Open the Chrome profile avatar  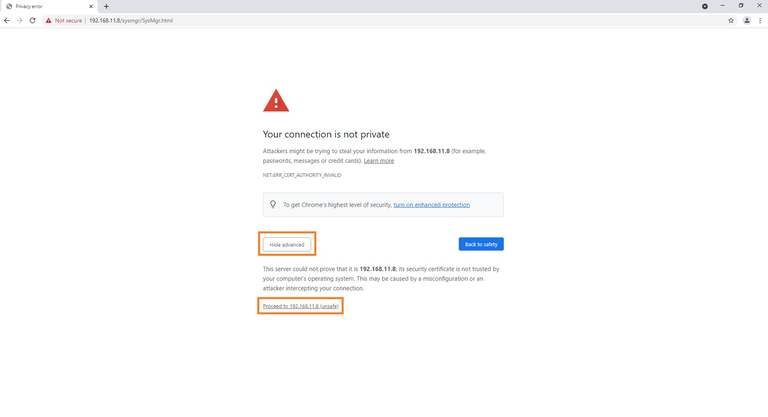pyautogui.click(x=746, y=20)
